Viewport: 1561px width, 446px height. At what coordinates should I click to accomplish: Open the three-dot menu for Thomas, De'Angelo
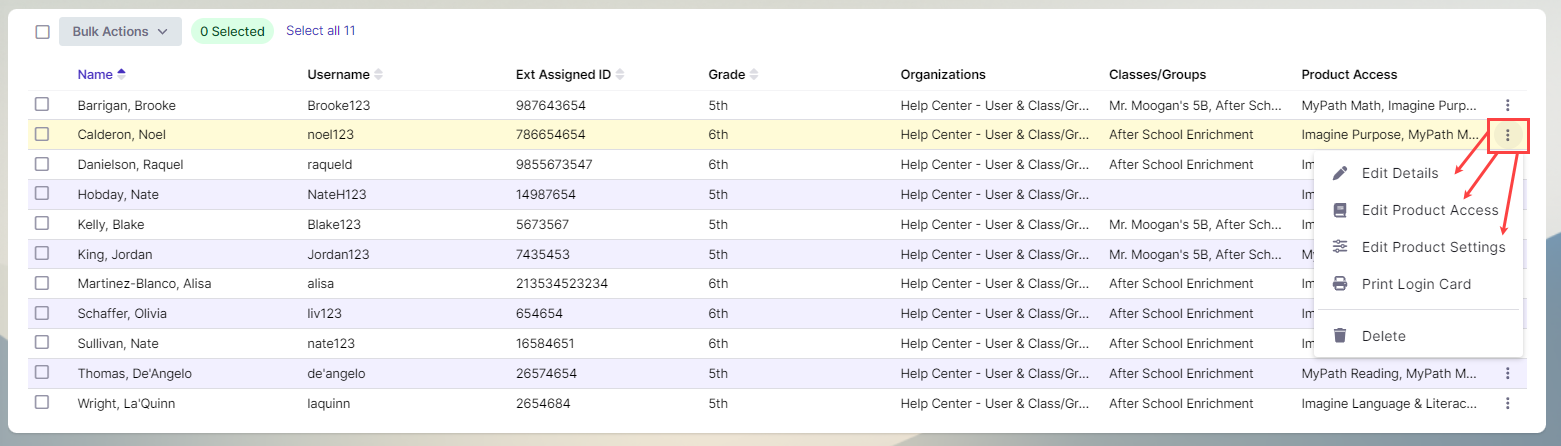(1508, 374)
